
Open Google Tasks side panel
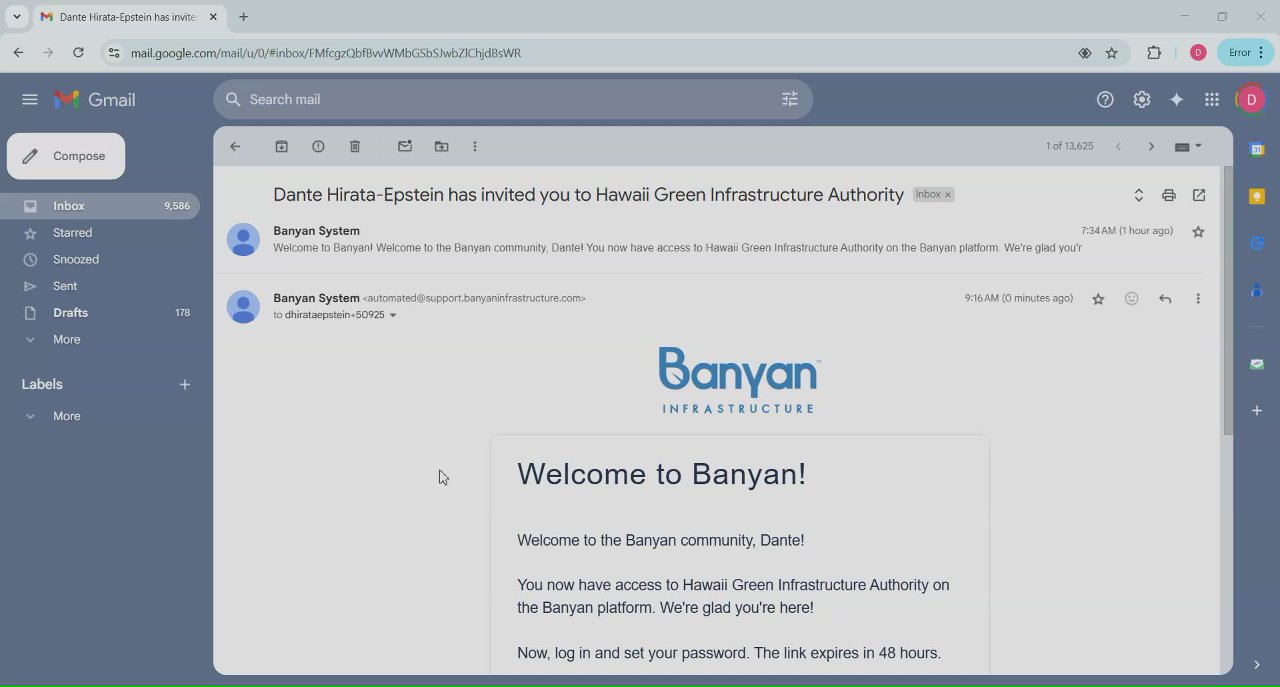tap(1257, 243)
